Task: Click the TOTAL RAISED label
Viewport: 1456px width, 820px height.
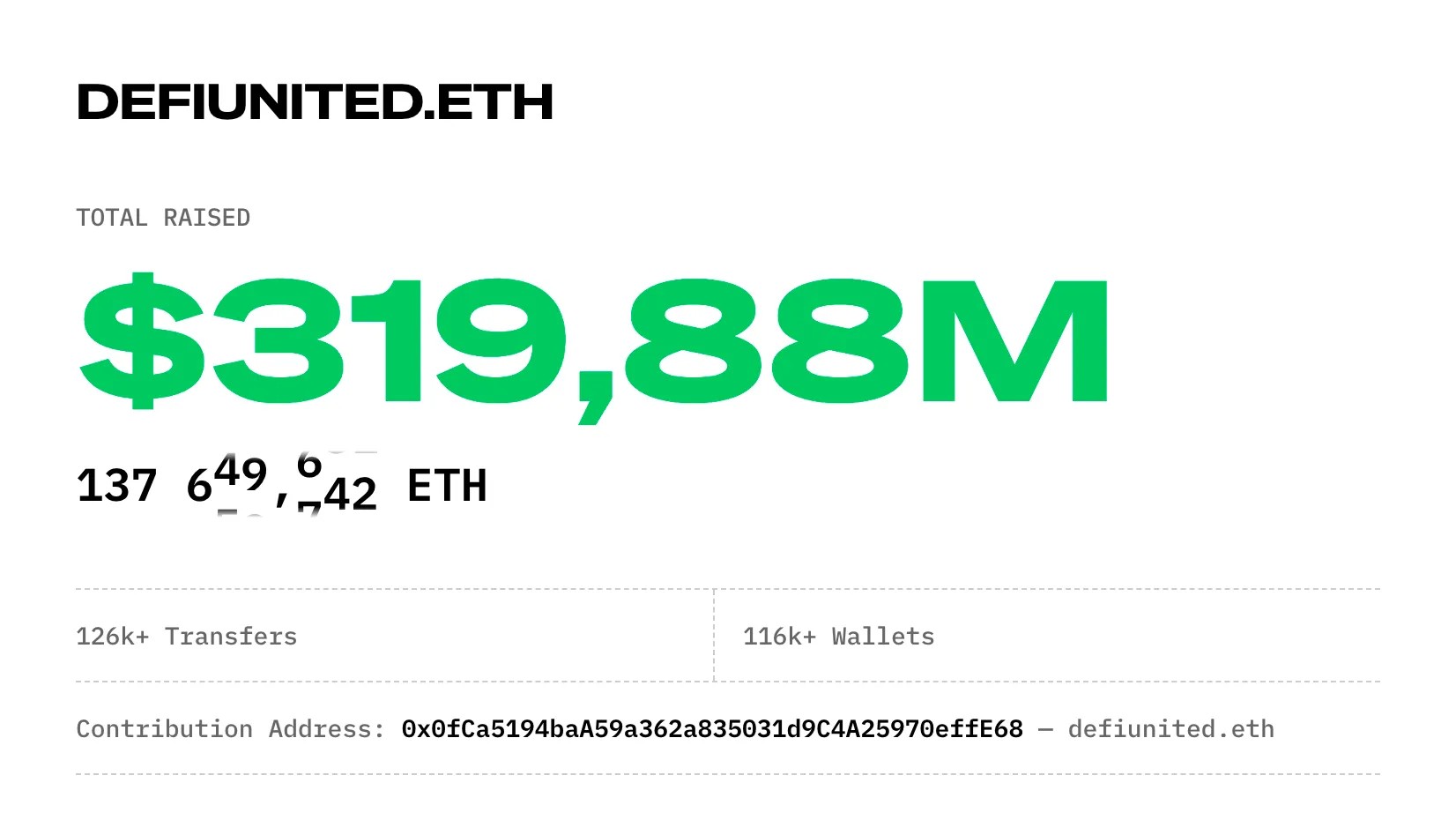Action: (163, 218)
